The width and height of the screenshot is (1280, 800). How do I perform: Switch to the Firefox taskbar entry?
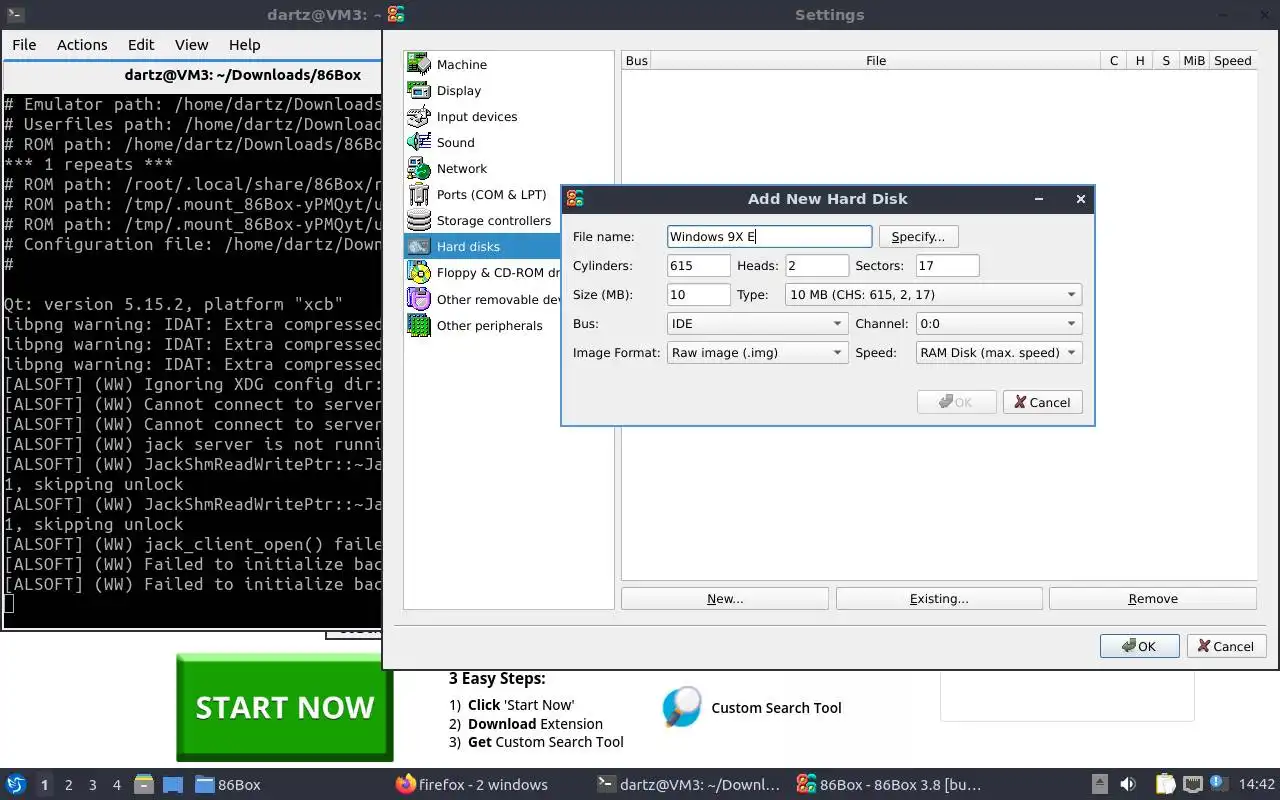tap(472, 784)
